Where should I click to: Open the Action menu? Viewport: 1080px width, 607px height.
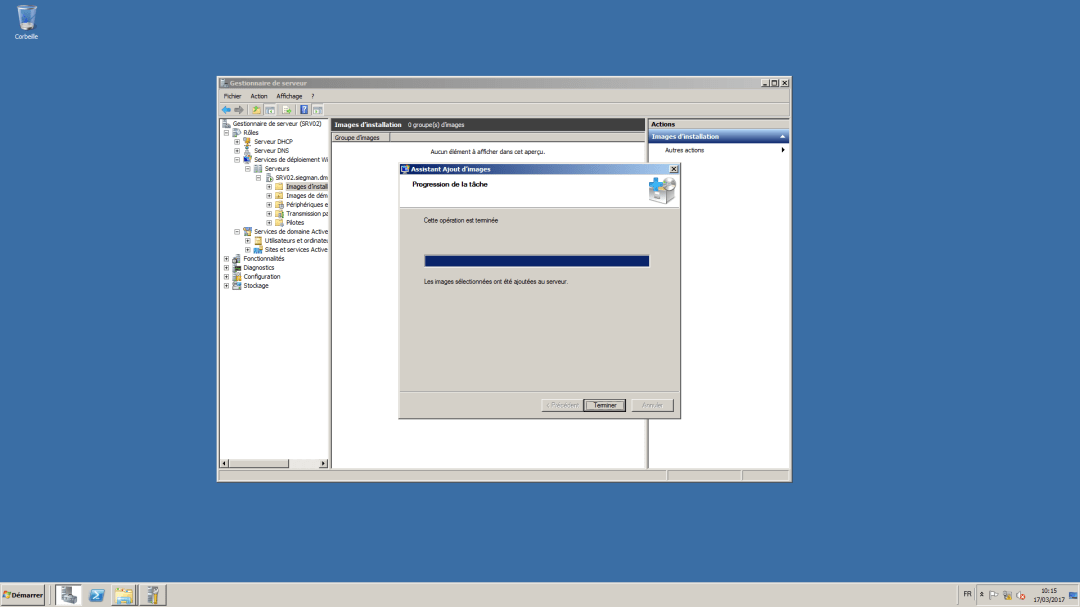[x=259, y=96]
